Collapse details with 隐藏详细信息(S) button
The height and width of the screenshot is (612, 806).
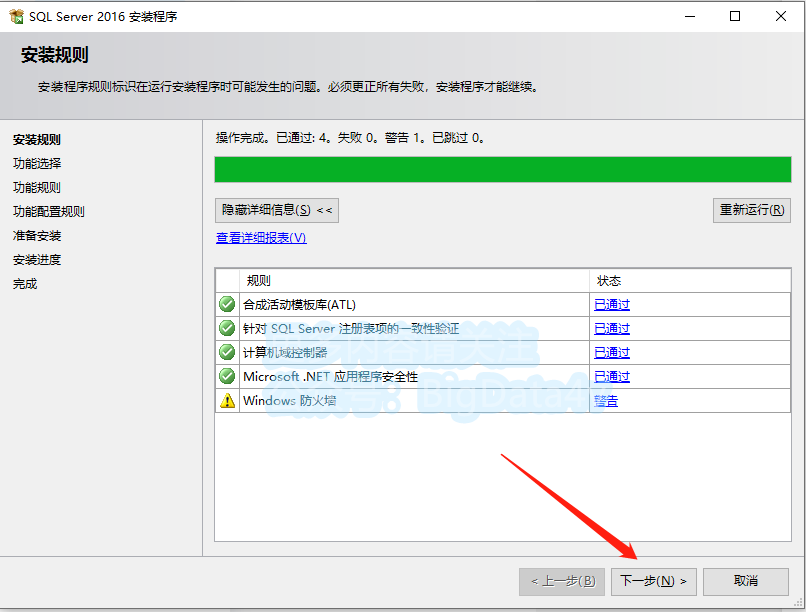point(277,210)
